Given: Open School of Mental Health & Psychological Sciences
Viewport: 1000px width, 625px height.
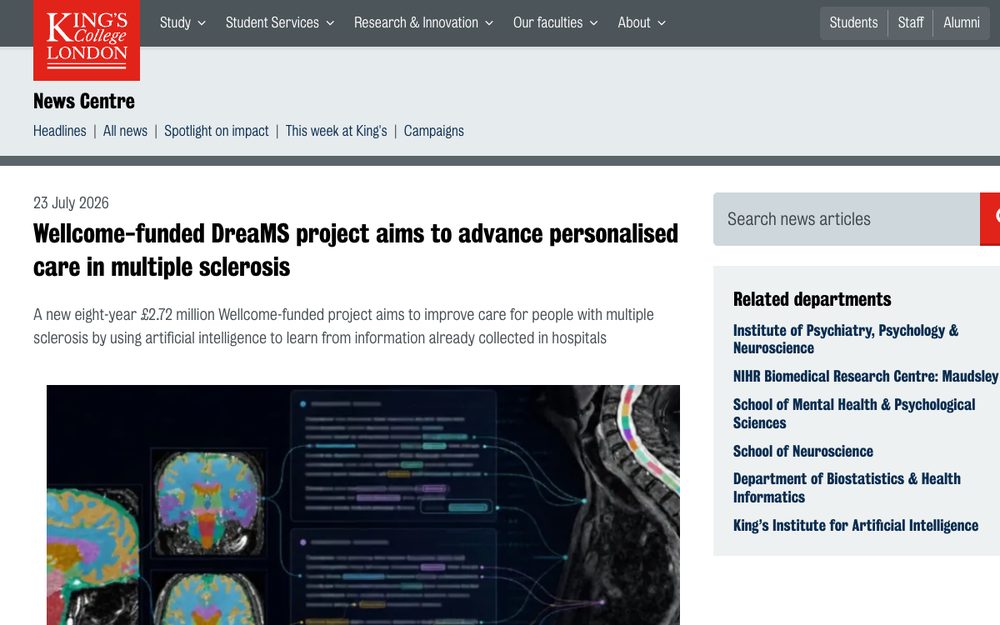Looking at the screenshot, I should [854, 413].
